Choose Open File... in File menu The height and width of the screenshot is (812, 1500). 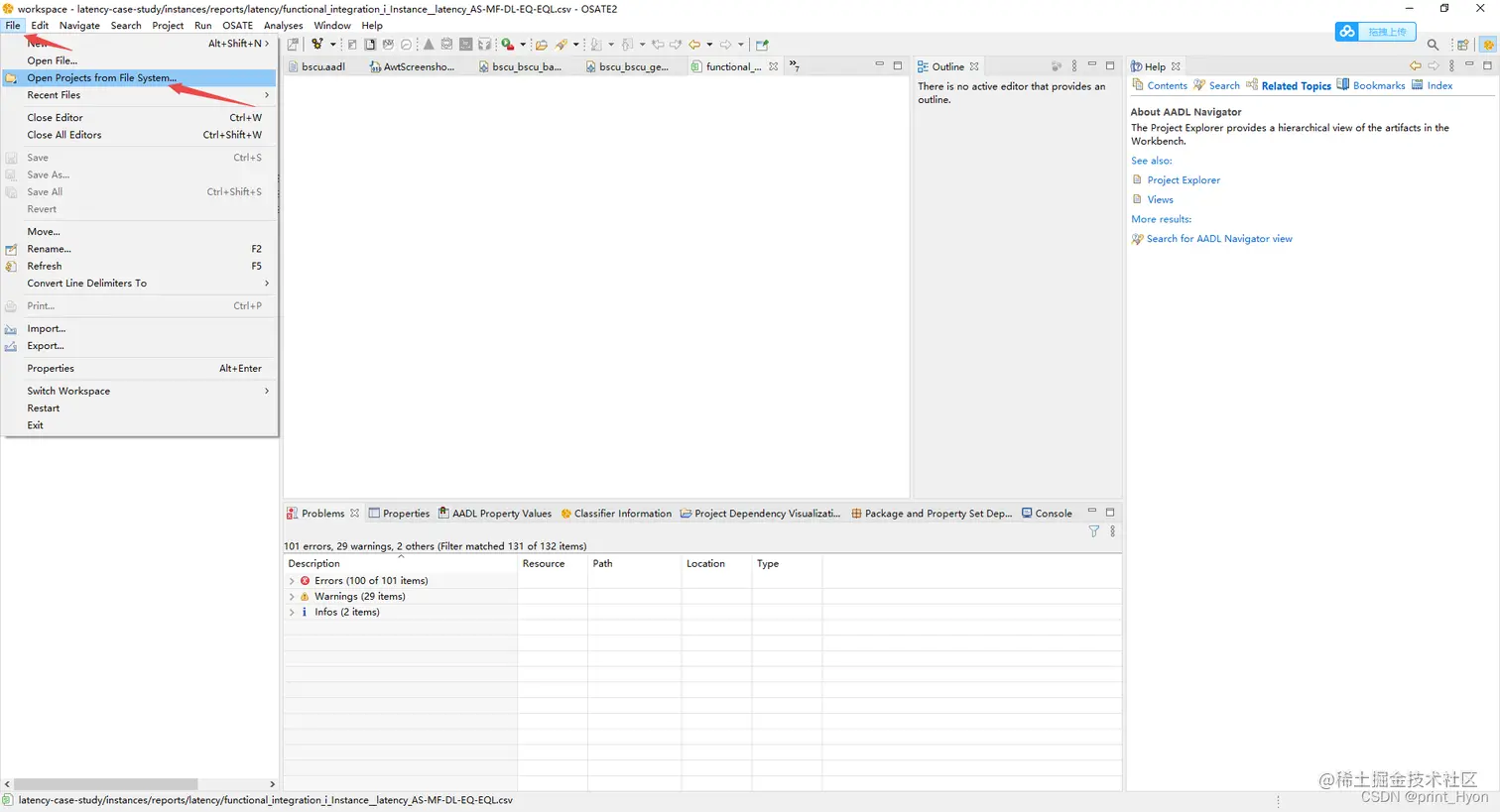pyautogui.click(x=139, y=60)
